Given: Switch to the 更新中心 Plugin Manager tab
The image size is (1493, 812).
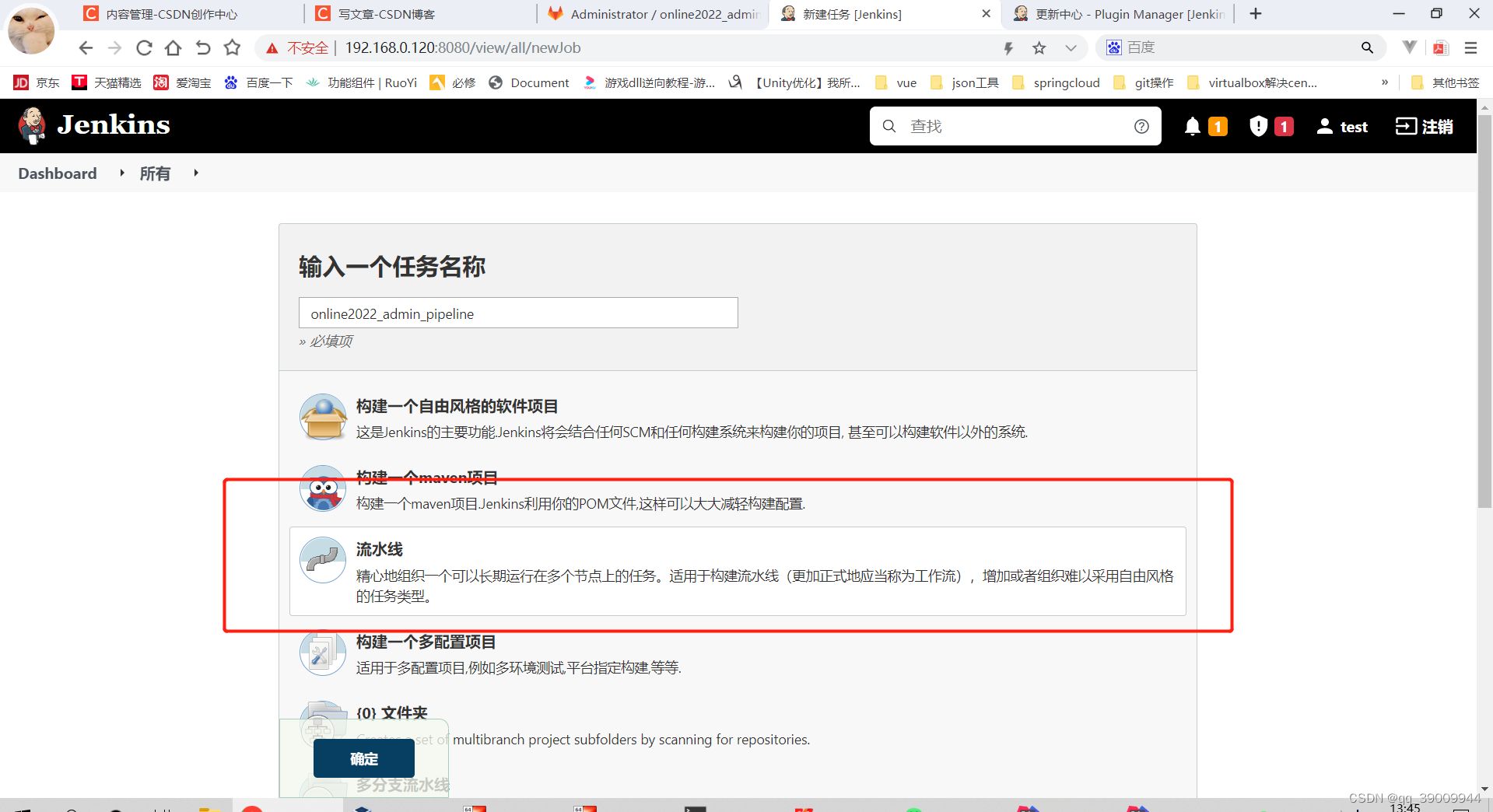Looking at the screenshot, I should (x=1117, y=14).
